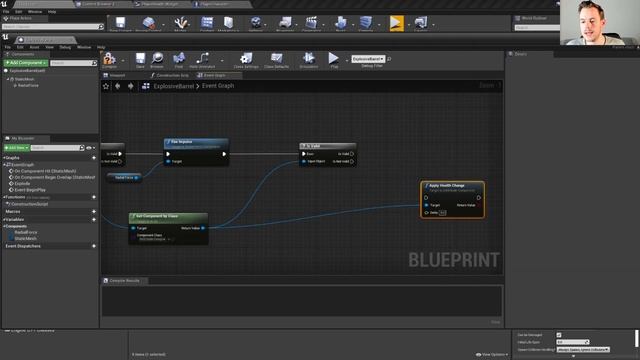Click the Components panel search field
Screen dimensions: 640x360
[73, 63]
